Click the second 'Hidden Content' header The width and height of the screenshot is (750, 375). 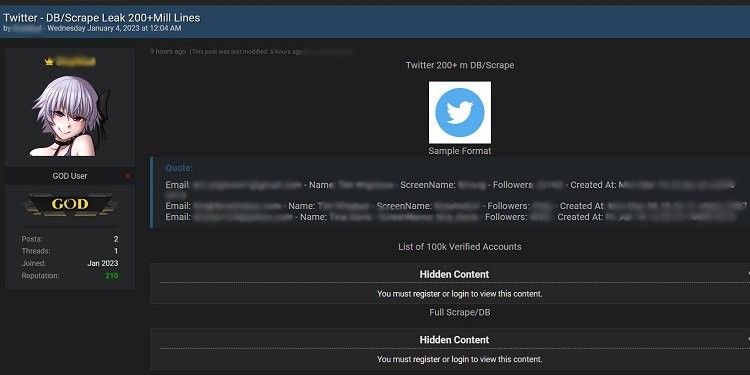tap(454, 340)
